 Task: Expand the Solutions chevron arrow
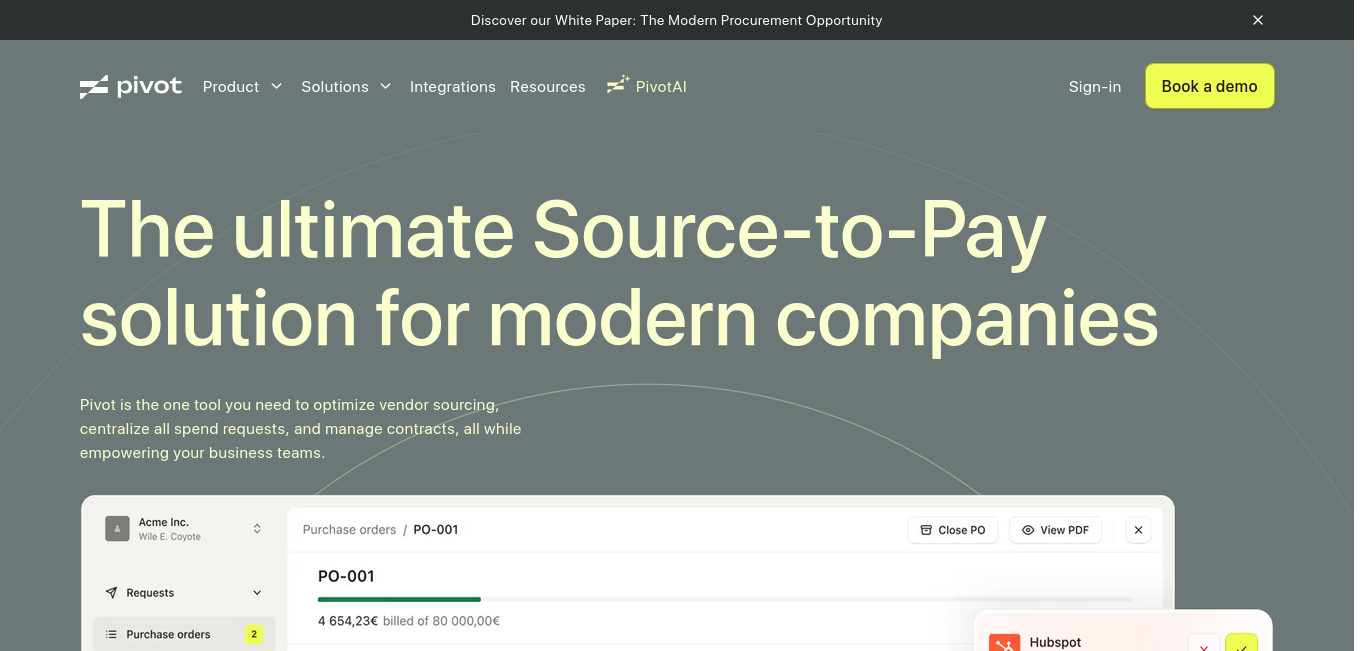point(385,87)
